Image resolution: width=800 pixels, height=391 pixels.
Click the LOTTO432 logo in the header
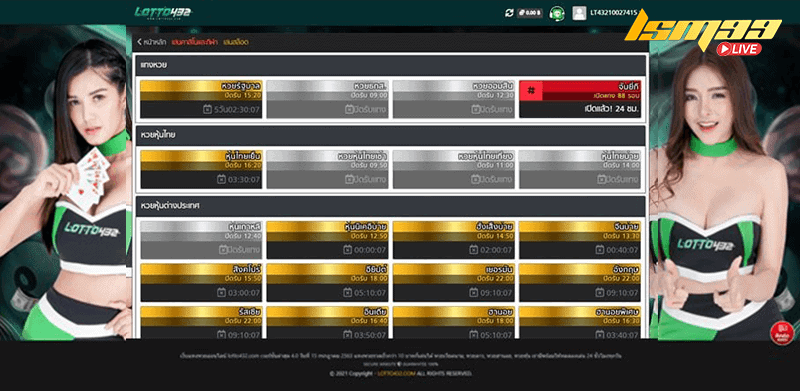coord(164,12)
